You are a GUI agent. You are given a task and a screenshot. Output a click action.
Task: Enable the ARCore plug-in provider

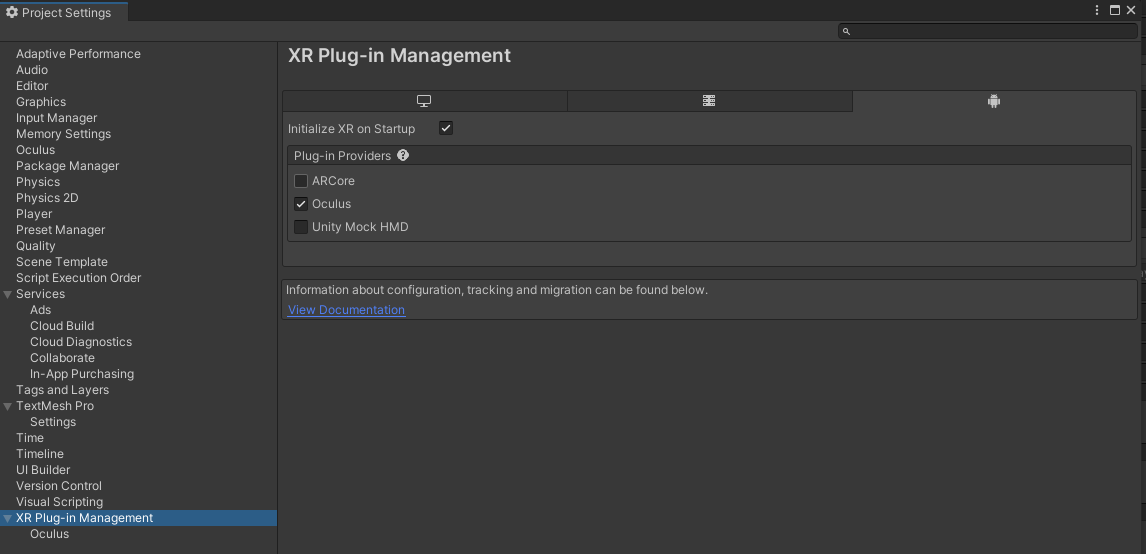point(300,181)
